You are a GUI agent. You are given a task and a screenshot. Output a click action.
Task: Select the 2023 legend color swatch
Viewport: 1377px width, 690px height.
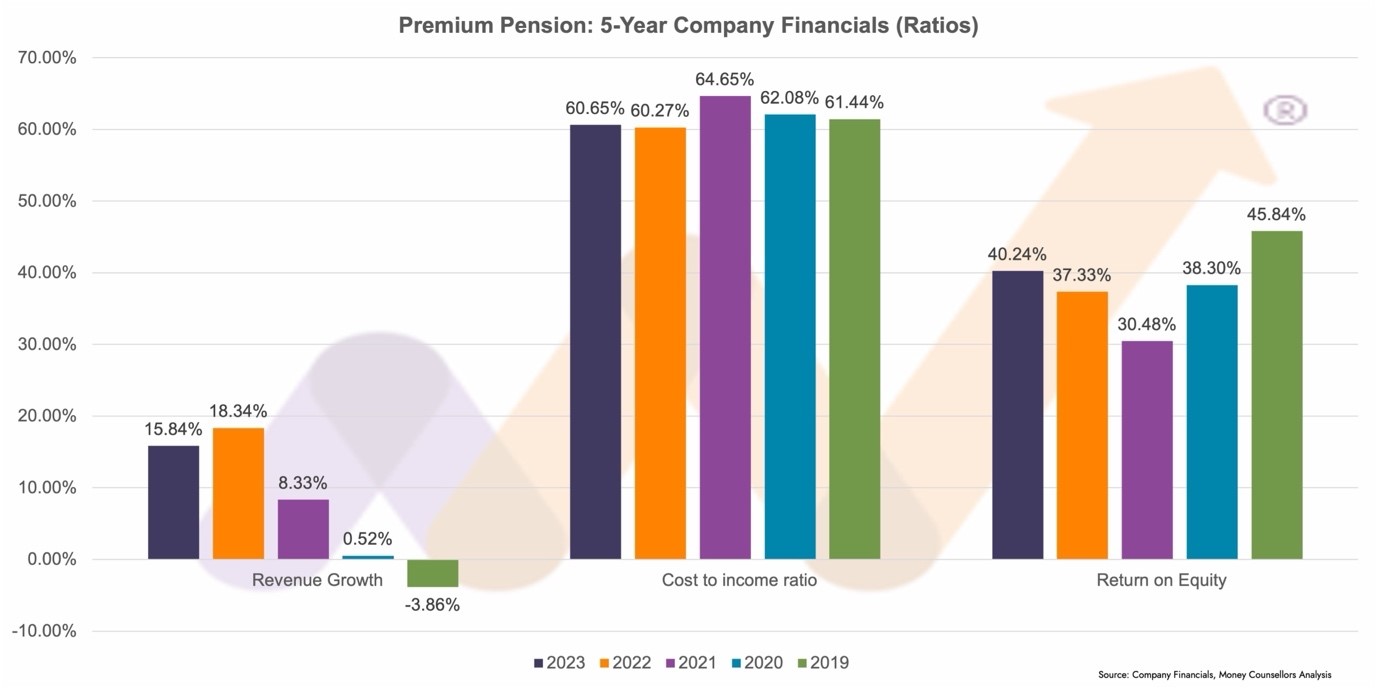coord(540,663)
